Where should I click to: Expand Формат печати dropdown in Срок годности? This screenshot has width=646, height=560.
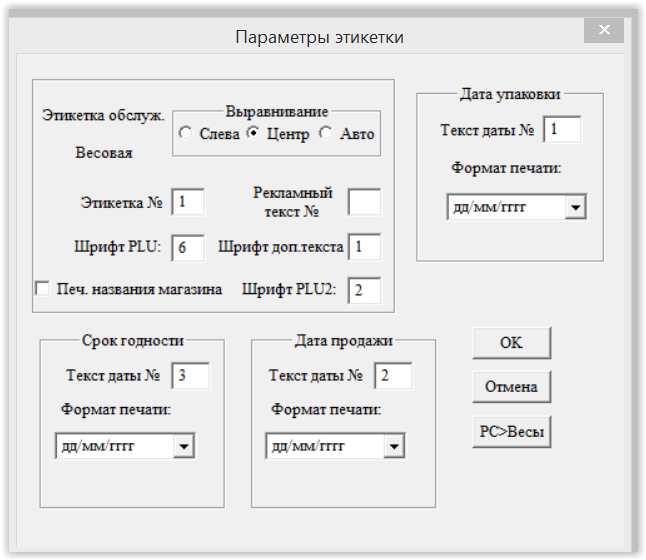point(184,446)
